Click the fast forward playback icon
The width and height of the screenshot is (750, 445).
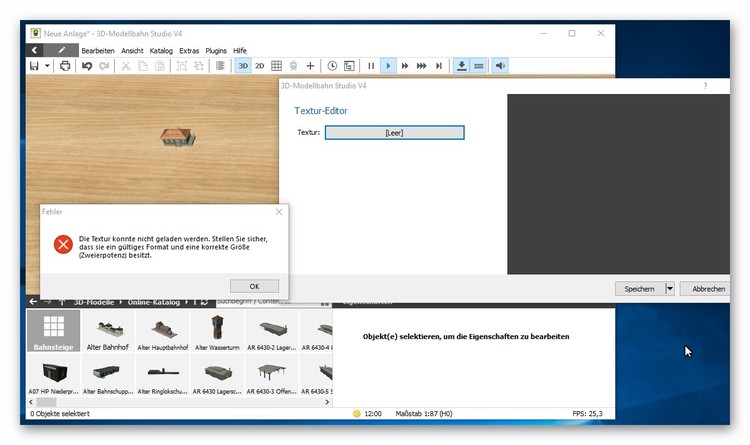(x=405, y=66)
